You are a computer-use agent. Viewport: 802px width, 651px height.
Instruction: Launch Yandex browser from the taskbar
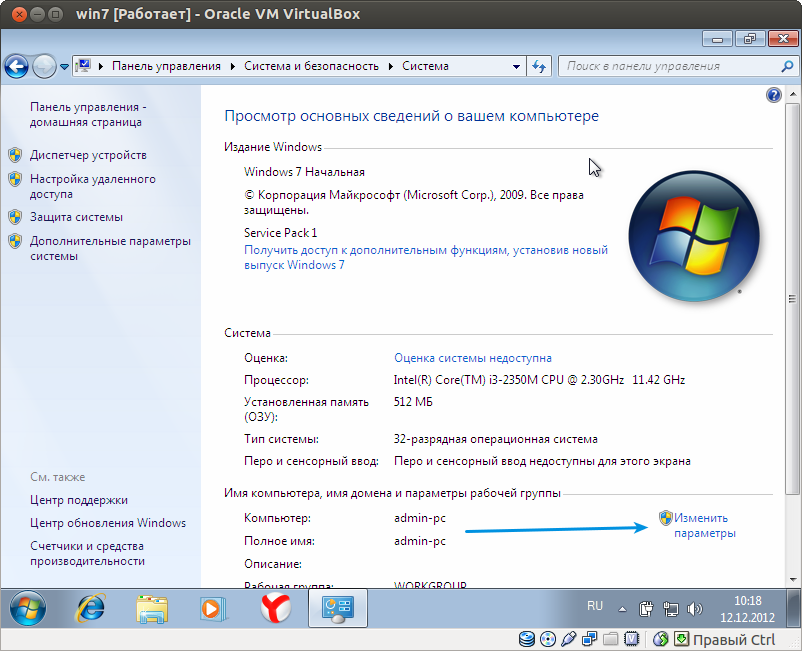tap(276, 608)
